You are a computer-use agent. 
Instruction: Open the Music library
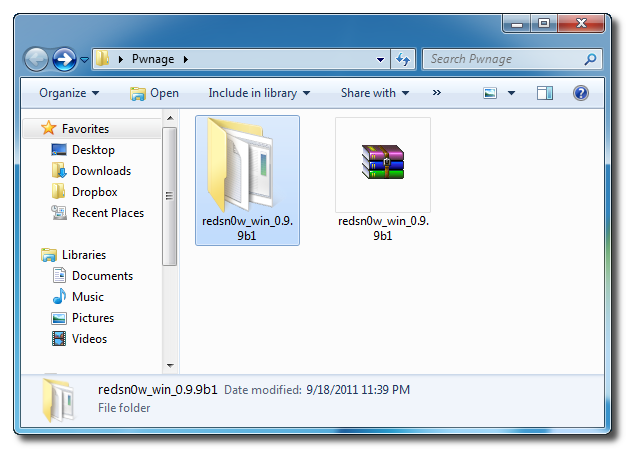tap(88, 297)
